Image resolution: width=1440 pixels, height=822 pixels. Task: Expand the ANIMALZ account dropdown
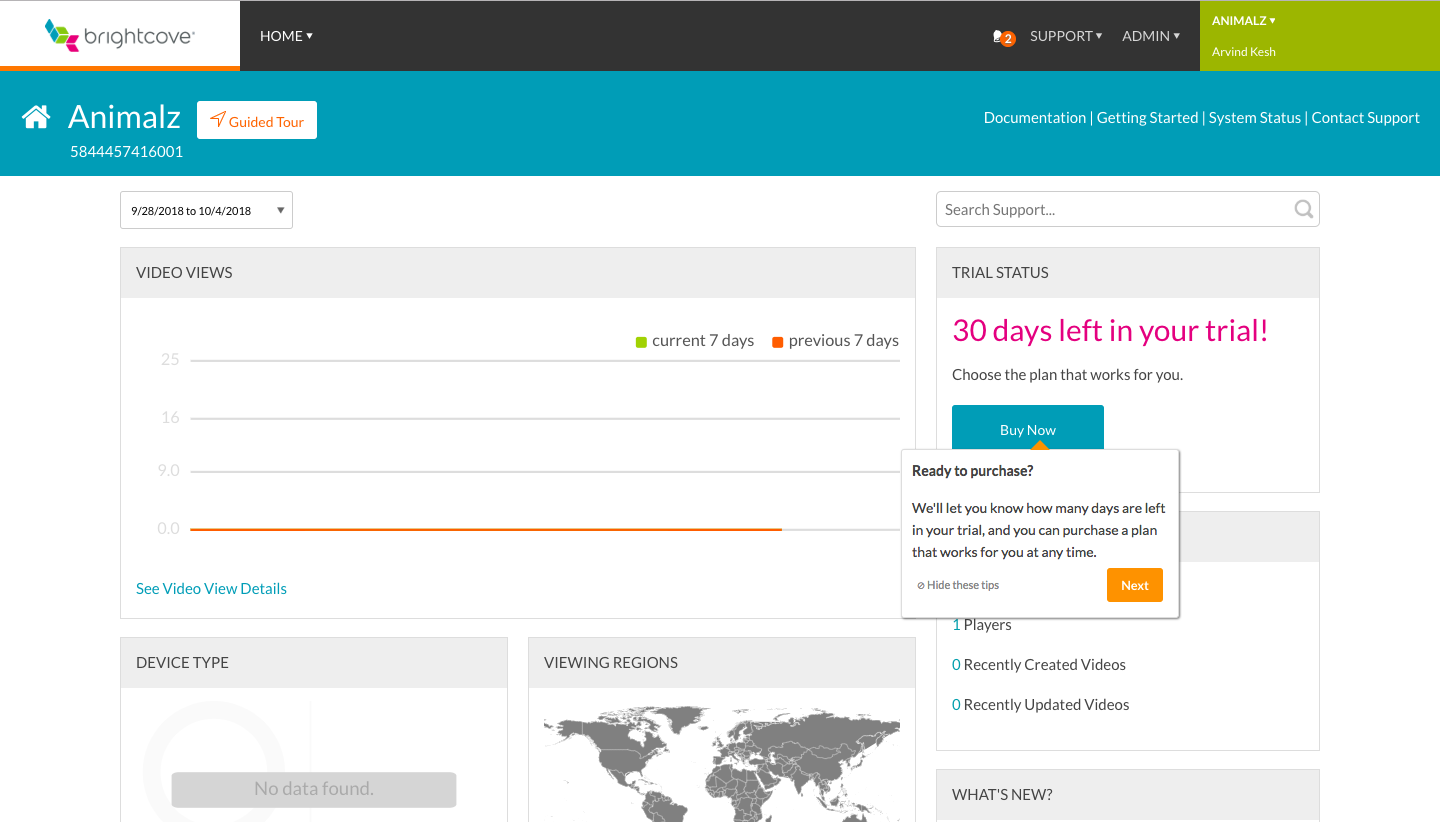1243,20
